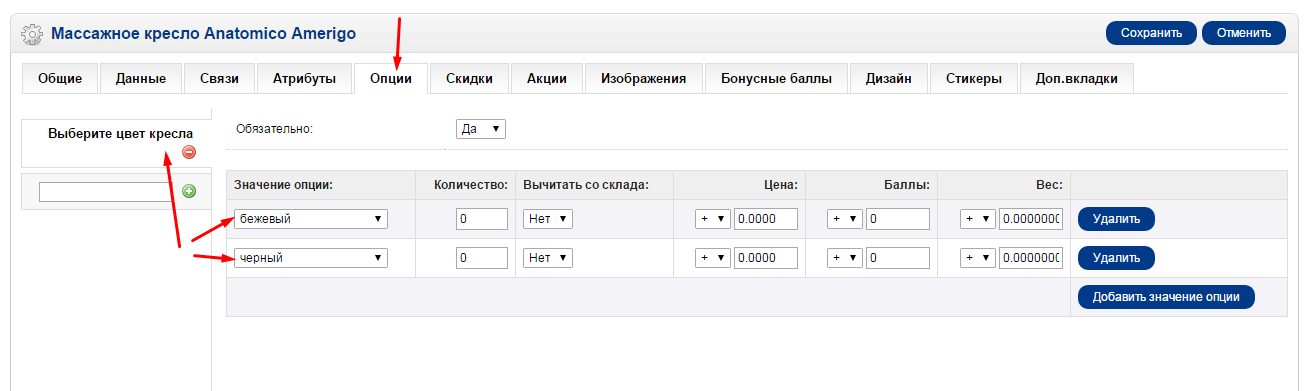The height and width of the screenshot is (391, 1308).
Task: Delete the бежевый option value row
Action: 1116,219
